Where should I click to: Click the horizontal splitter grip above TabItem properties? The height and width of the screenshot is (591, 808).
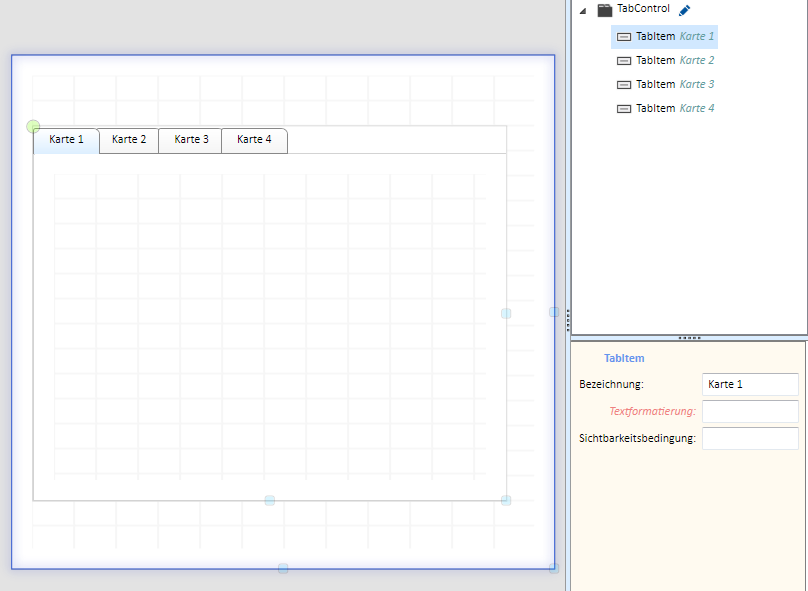click(689, 338)
